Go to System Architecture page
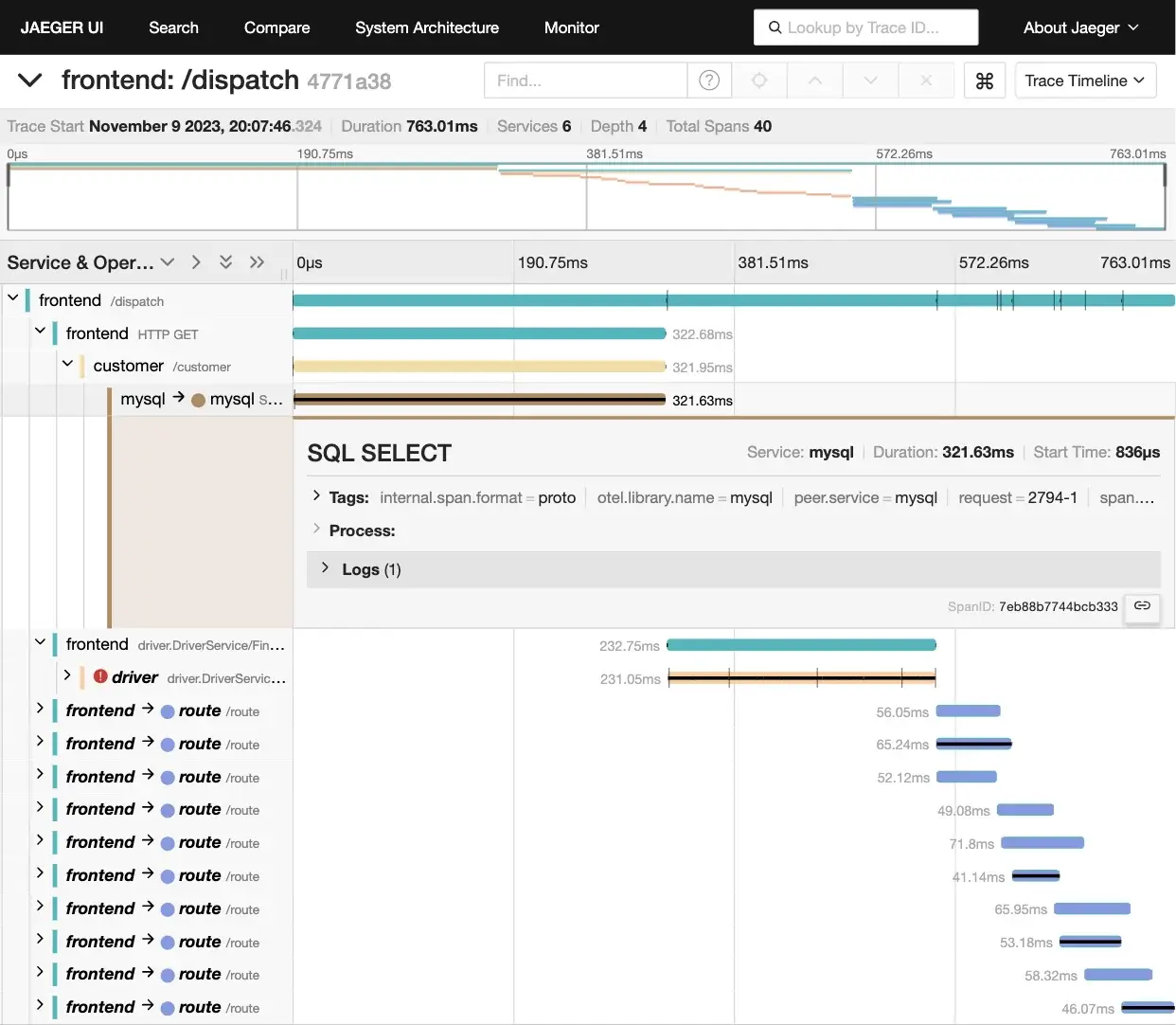 click(x=426, y=27)
